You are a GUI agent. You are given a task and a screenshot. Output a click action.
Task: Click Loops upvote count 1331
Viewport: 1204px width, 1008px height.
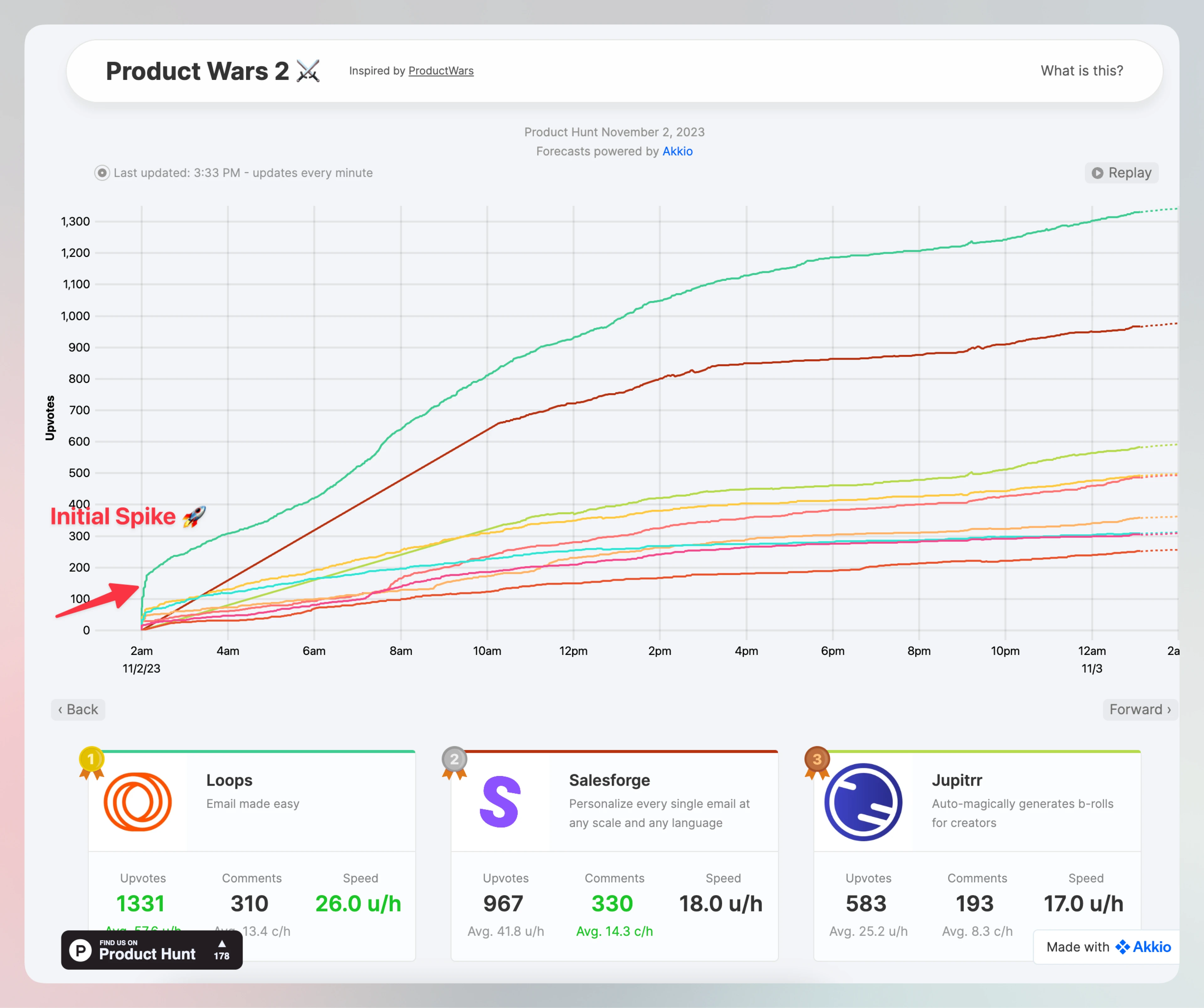(x=140, y=904)
